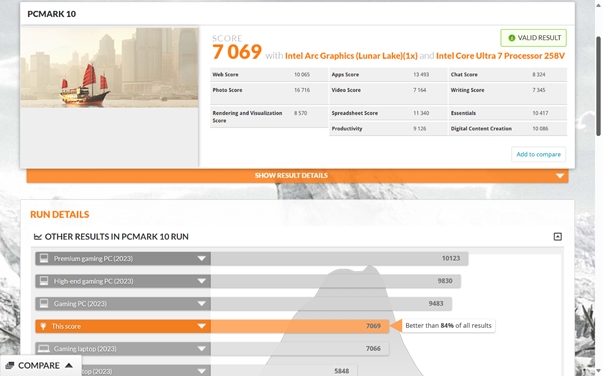602x376 pixels.
Task: Click the stacked pages icon next to Compare
Action: (x=10, y=365)
